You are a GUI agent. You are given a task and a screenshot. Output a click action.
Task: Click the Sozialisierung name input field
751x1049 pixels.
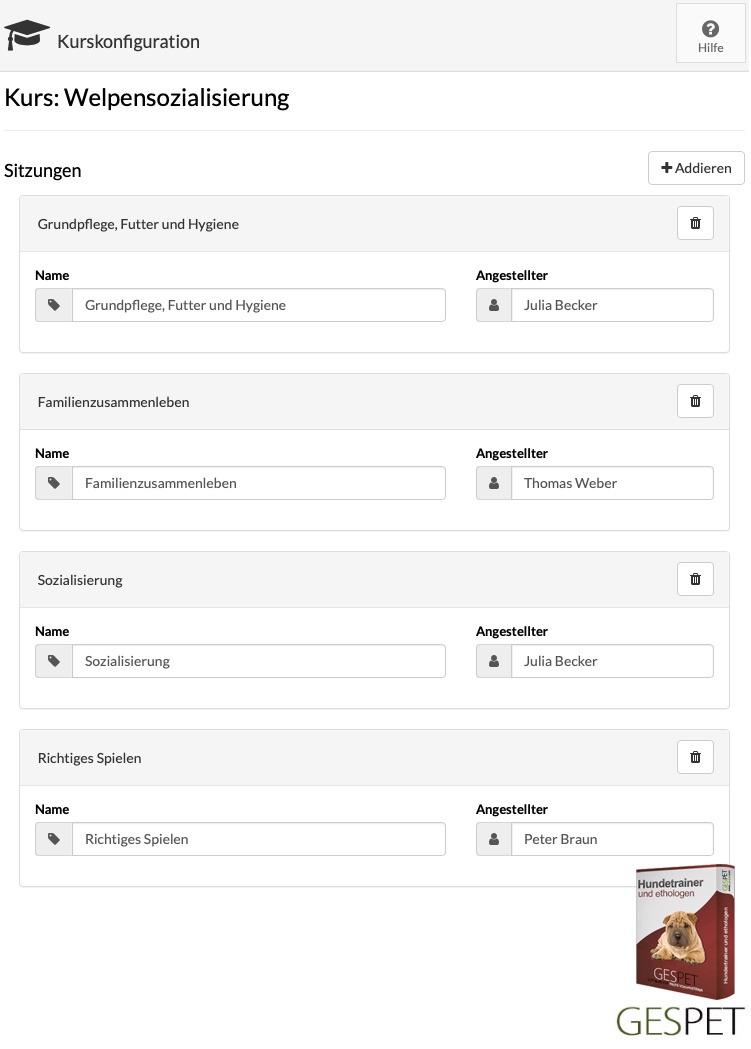pos(259,661)
